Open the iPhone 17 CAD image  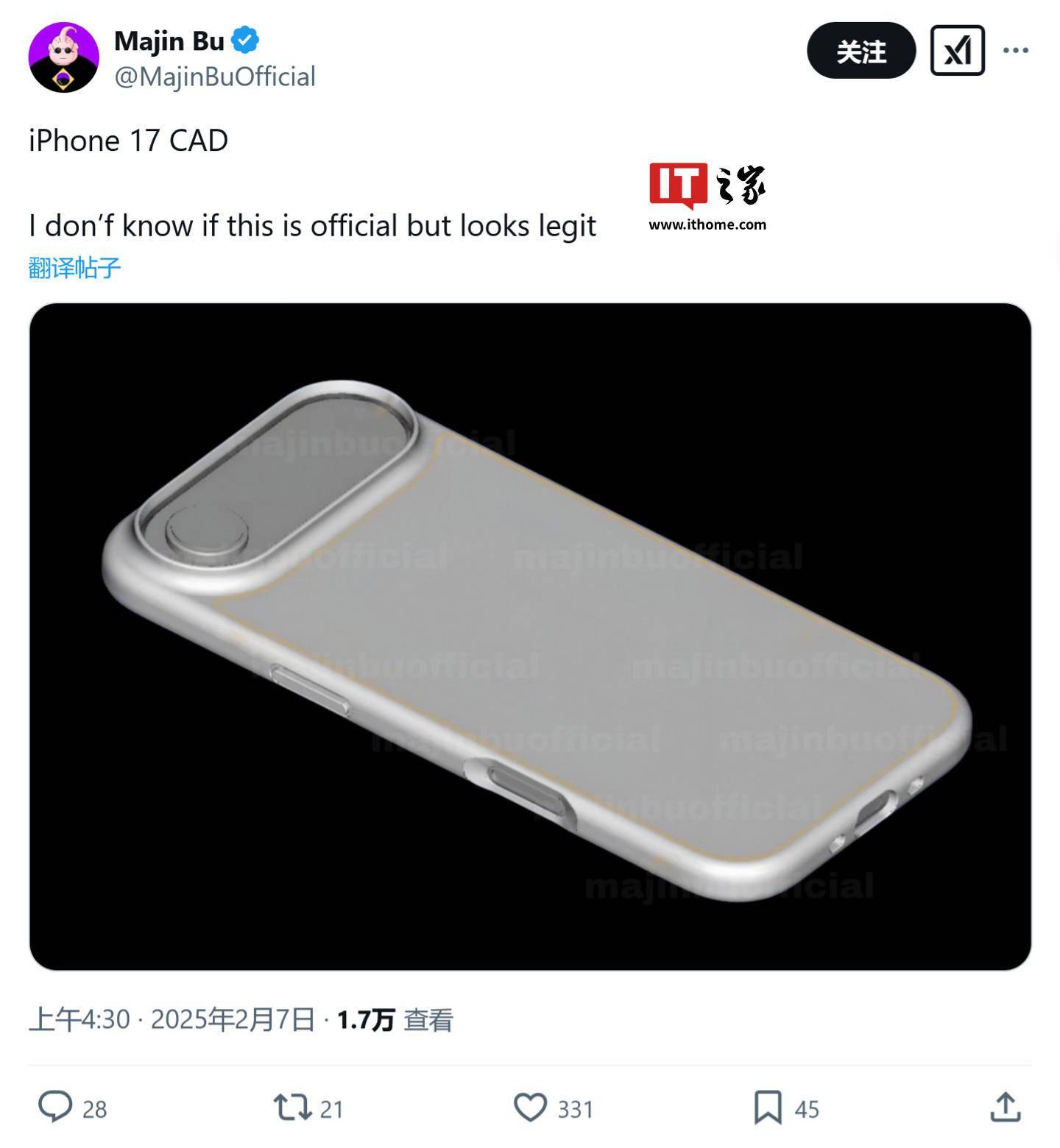pyautogui.click(x=530, y=637)
